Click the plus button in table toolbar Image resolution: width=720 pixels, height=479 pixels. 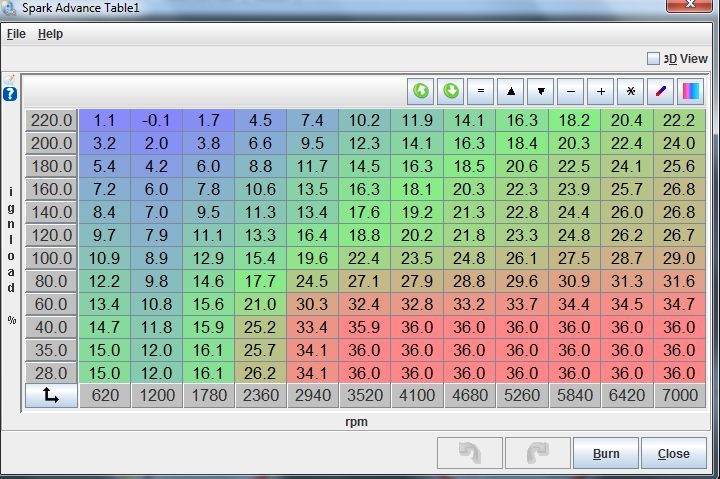[x=601, y=91]
